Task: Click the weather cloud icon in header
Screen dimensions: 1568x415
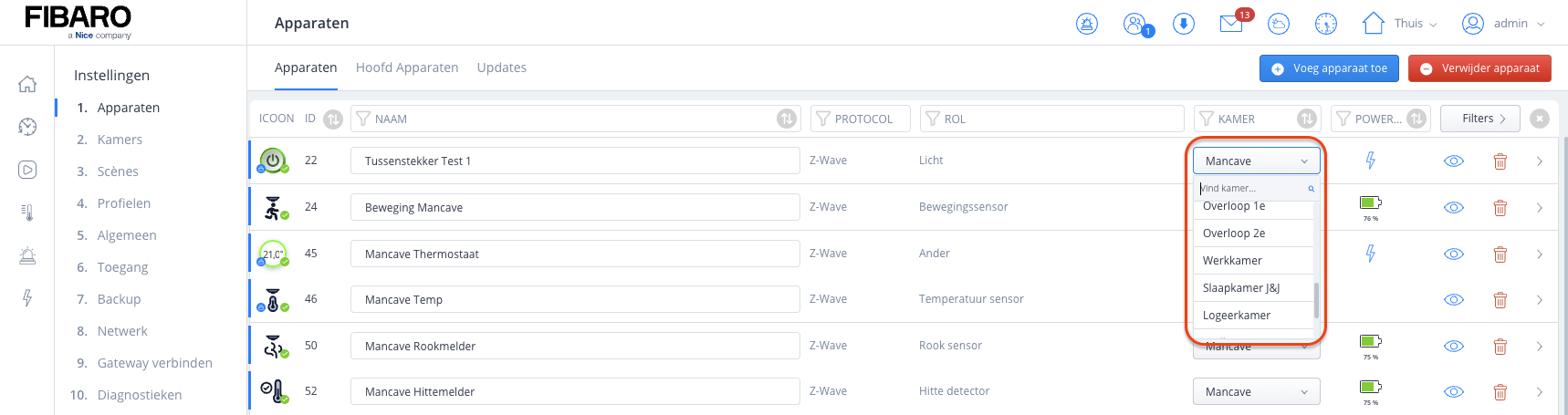Action: point(1279,24)
